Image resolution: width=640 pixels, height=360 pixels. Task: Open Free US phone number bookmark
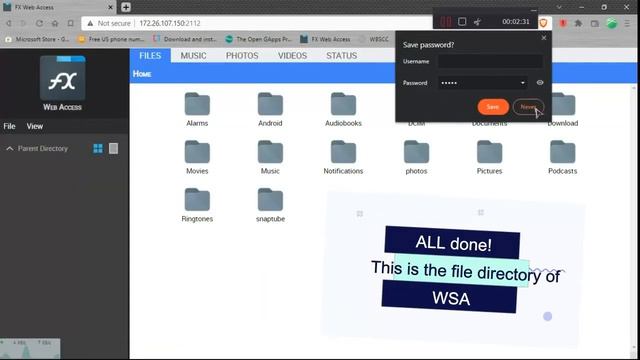(111, 39)
